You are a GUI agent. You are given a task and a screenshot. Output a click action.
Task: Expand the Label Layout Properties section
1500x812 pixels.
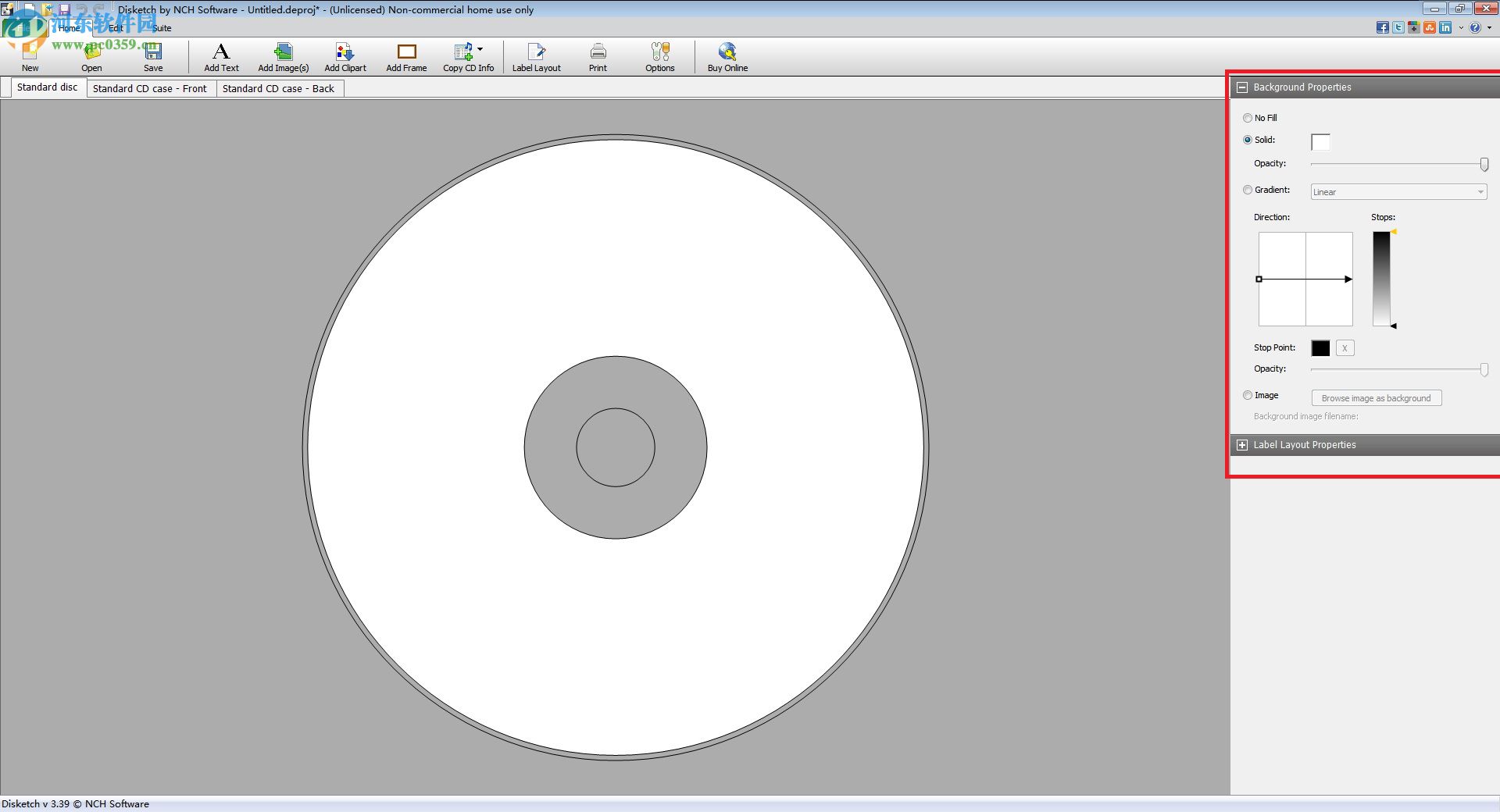(x=1242, y=444)
